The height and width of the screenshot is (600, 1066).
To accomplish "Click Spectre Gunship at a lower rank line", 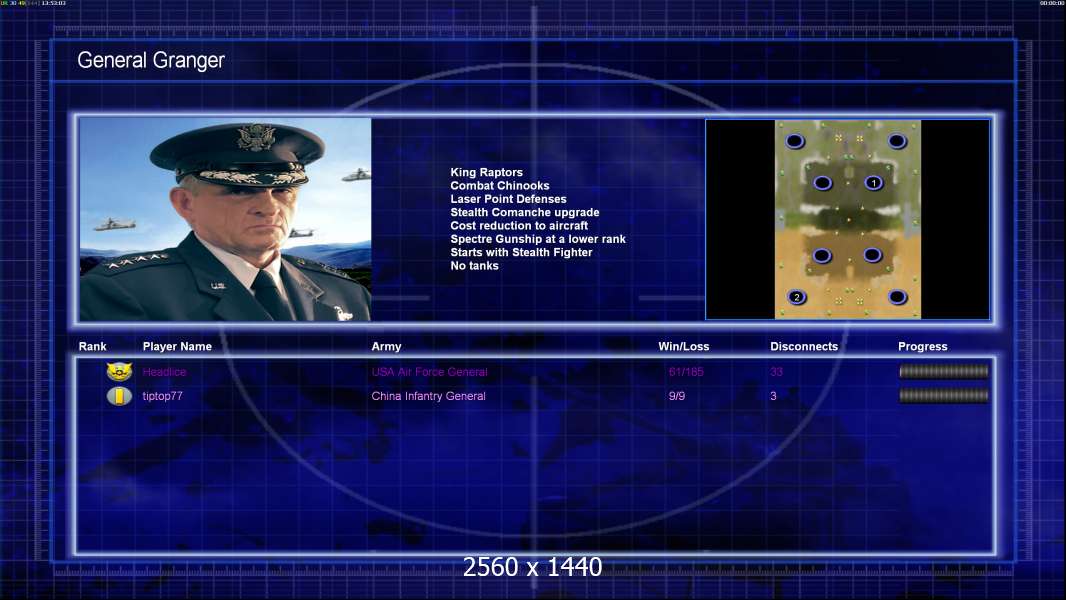I will pos(538,239).
